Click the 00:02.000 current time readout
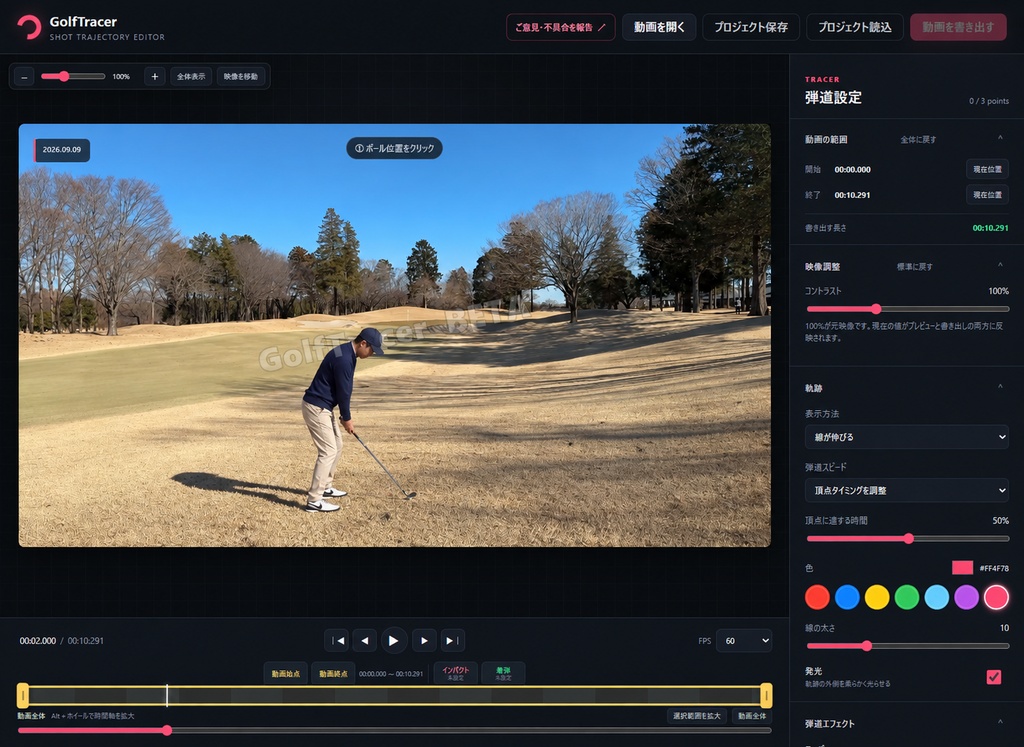 coord(38,641)
